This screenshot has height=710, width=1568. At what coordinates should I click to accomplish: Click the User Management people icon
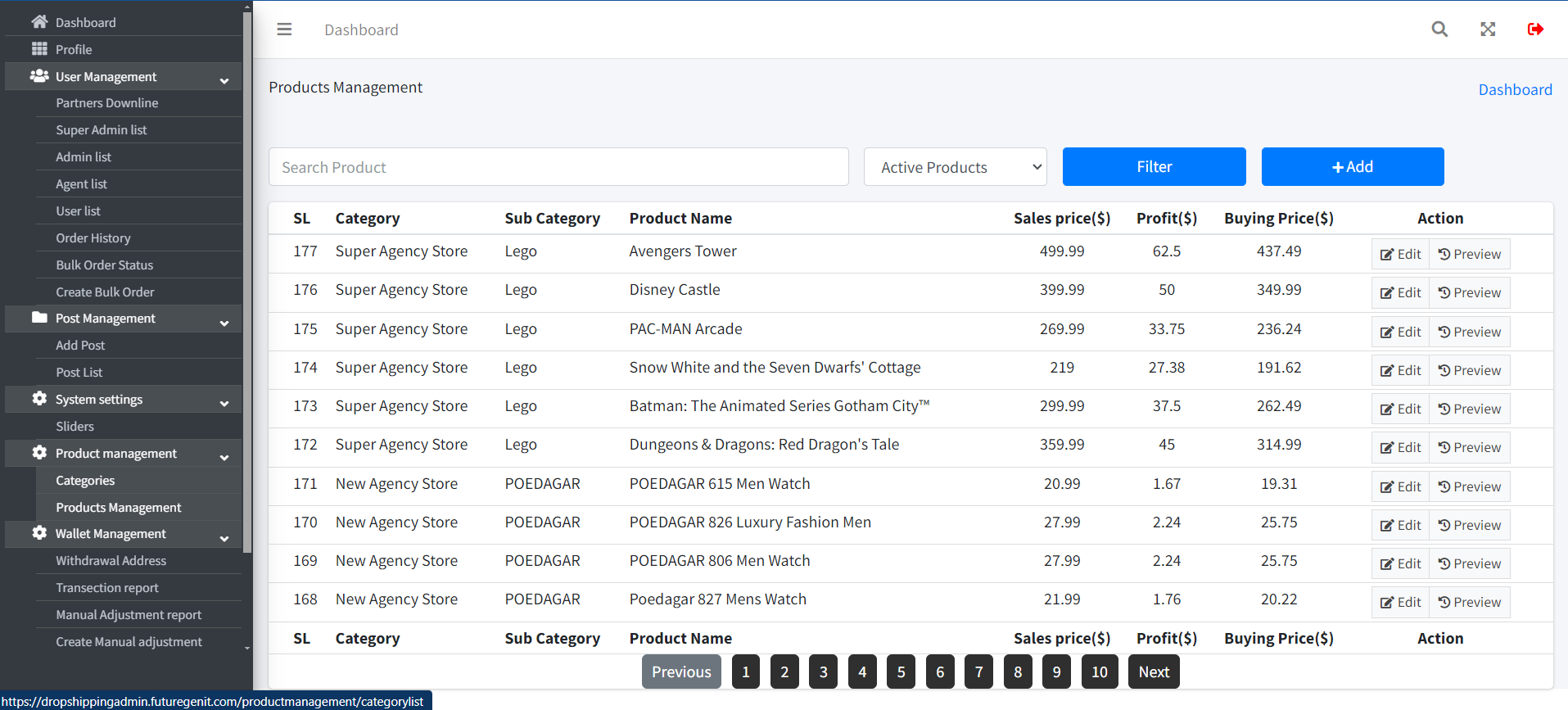coord(39,76)
